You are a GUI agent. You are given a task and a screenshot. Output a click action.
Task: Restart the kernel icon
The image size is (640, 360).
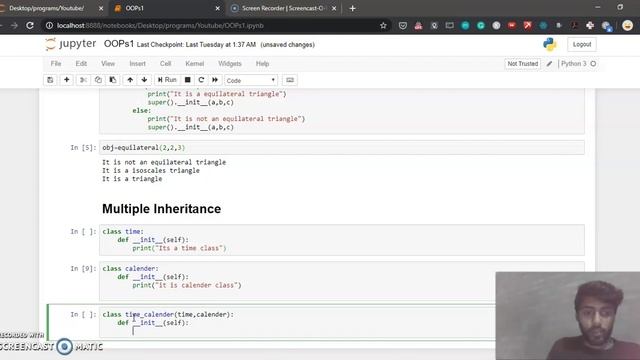tap(201, 80)
